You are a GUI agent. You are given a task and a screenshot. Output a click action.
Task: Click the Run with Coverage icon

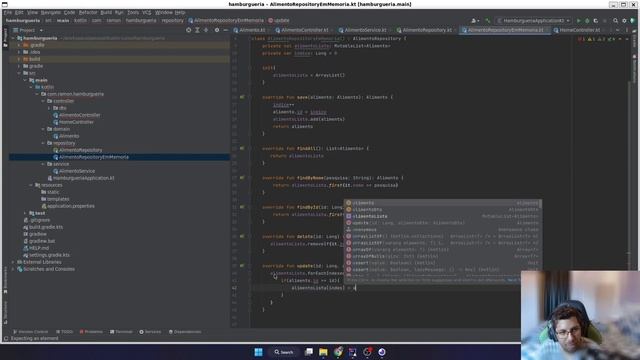[596, 20]
